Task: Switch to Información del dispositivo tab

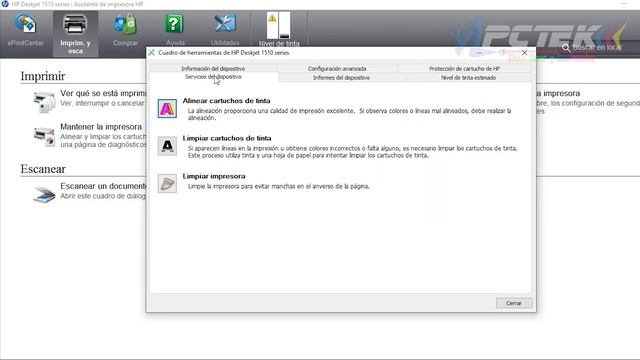Action: coord(213,69)
